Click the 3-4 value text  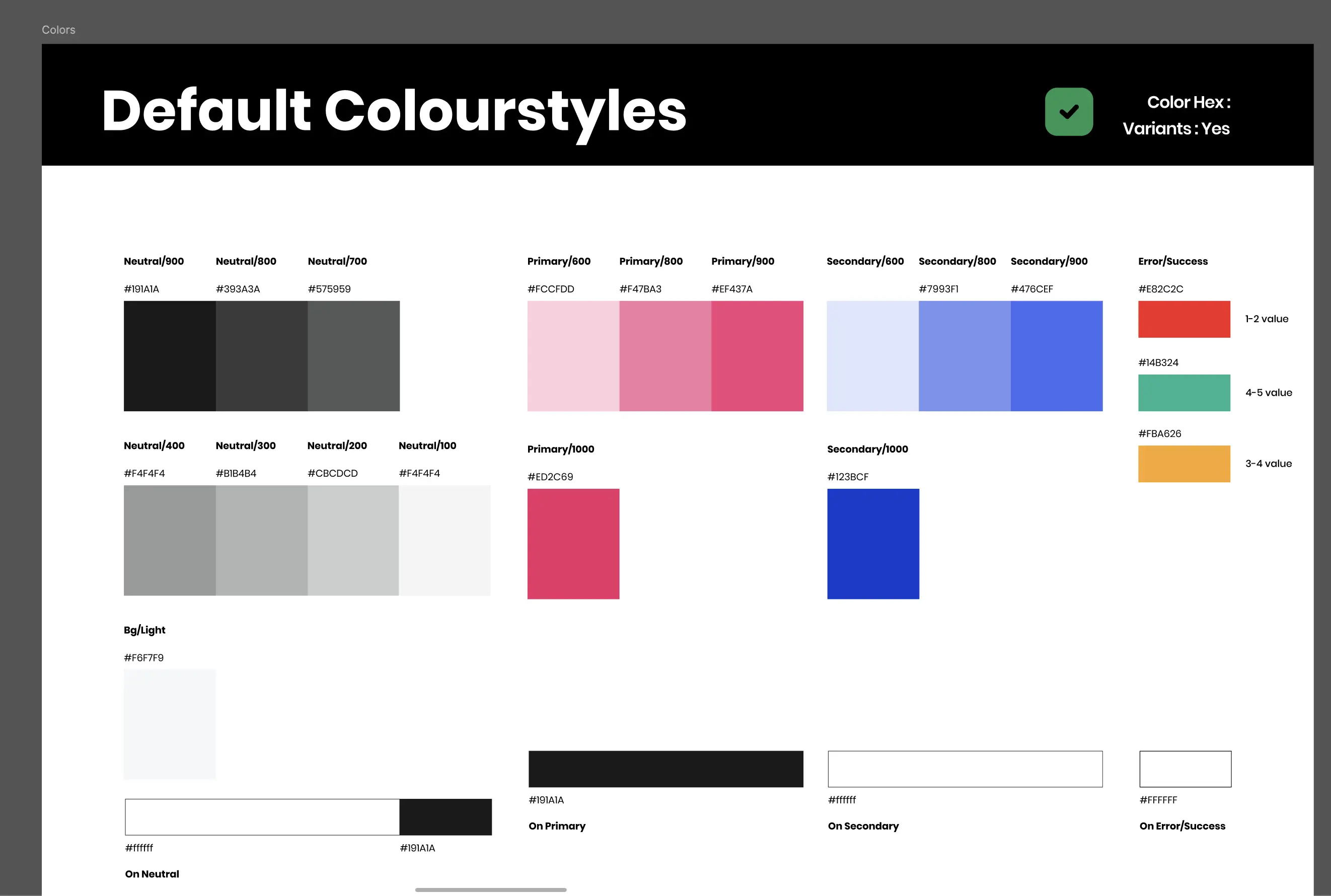click(x=1269, y=464)
